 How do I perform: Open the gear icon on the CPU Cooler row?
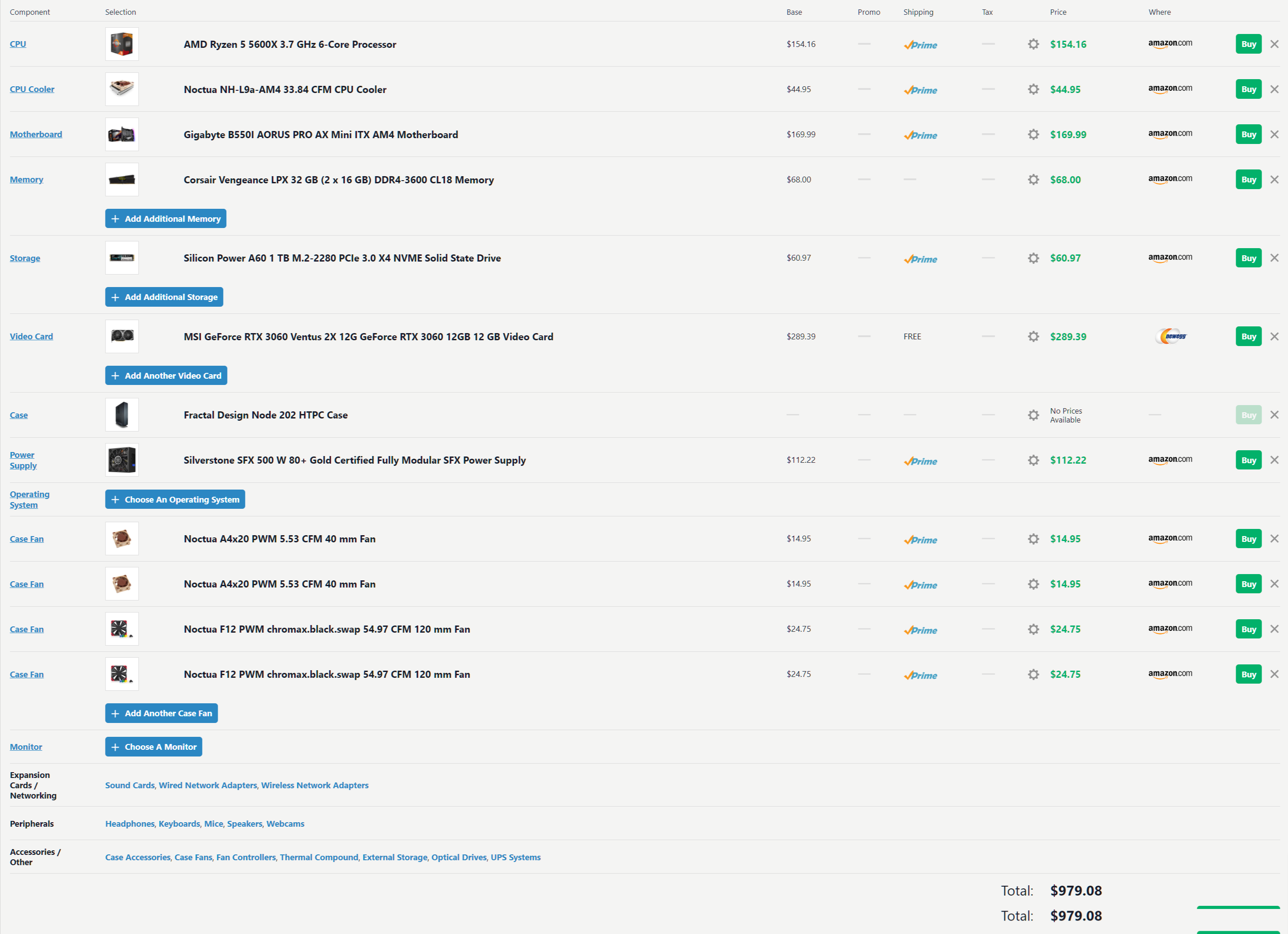click(1034, 89)
